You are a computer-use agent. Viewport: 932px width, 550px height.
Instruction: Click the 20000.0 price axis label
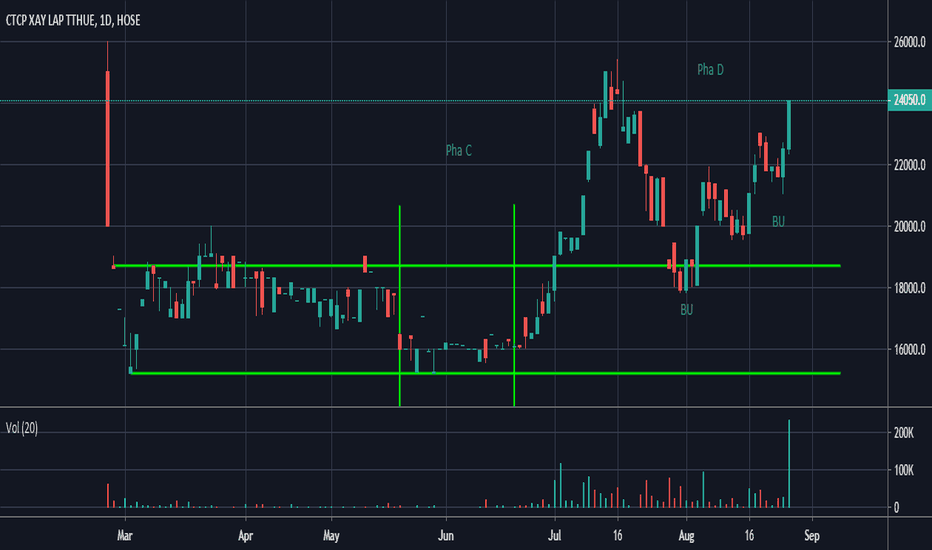[909, 226]
